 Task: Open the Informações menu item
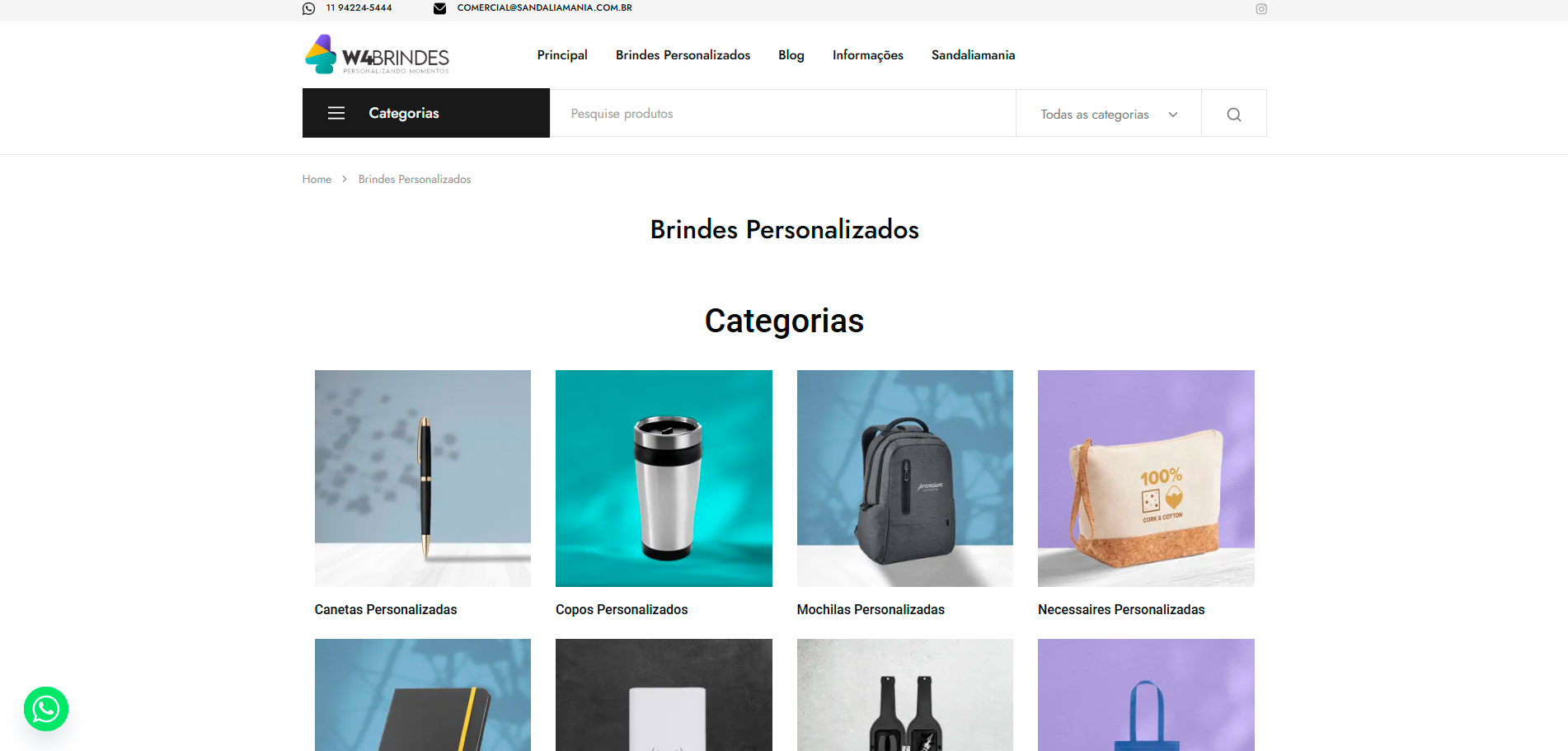click(x=867, y=55)
